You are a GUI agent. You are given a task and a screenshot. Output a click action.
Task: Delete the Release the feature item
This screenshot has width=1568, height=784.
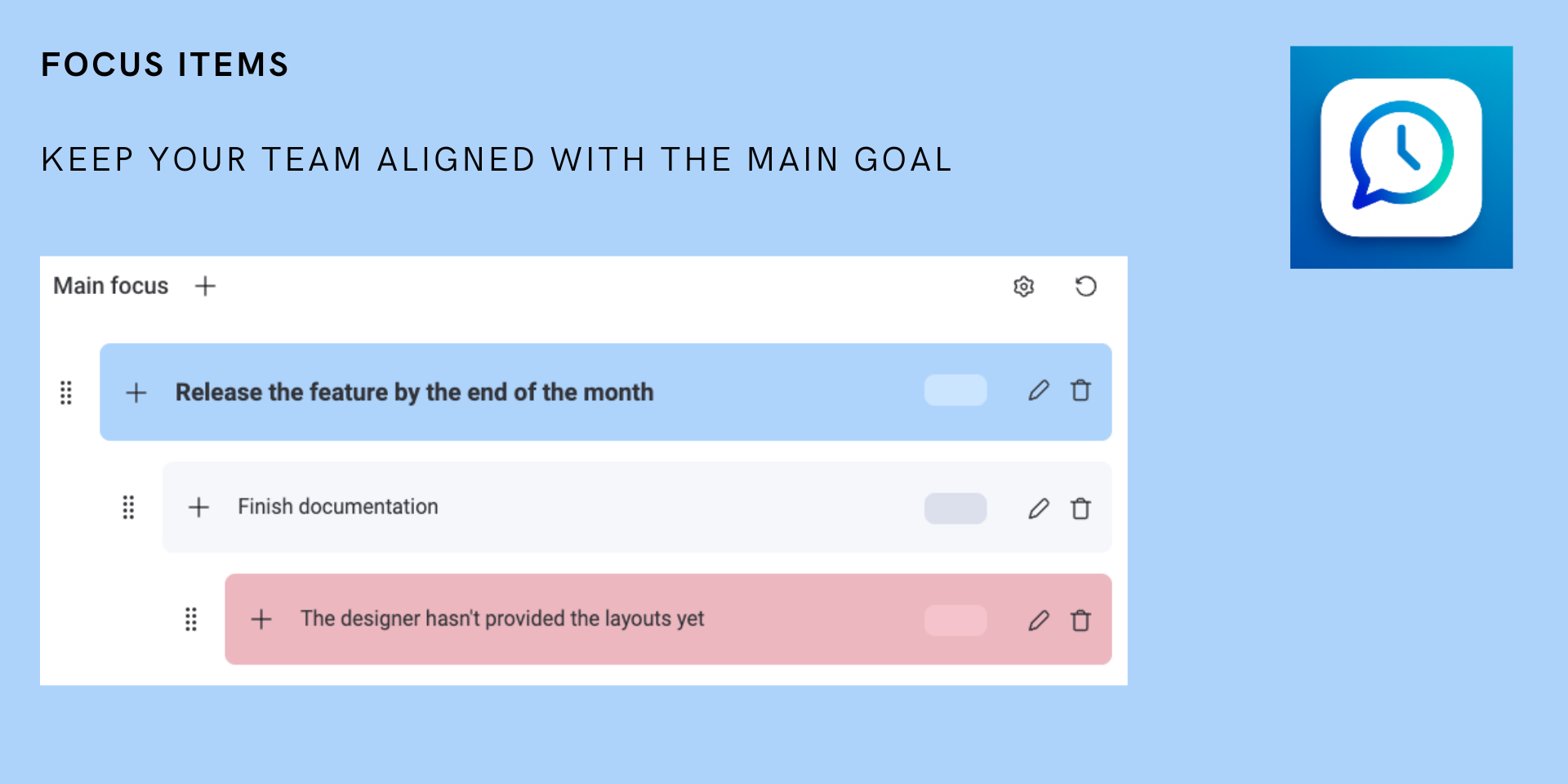click(1080, 391)
